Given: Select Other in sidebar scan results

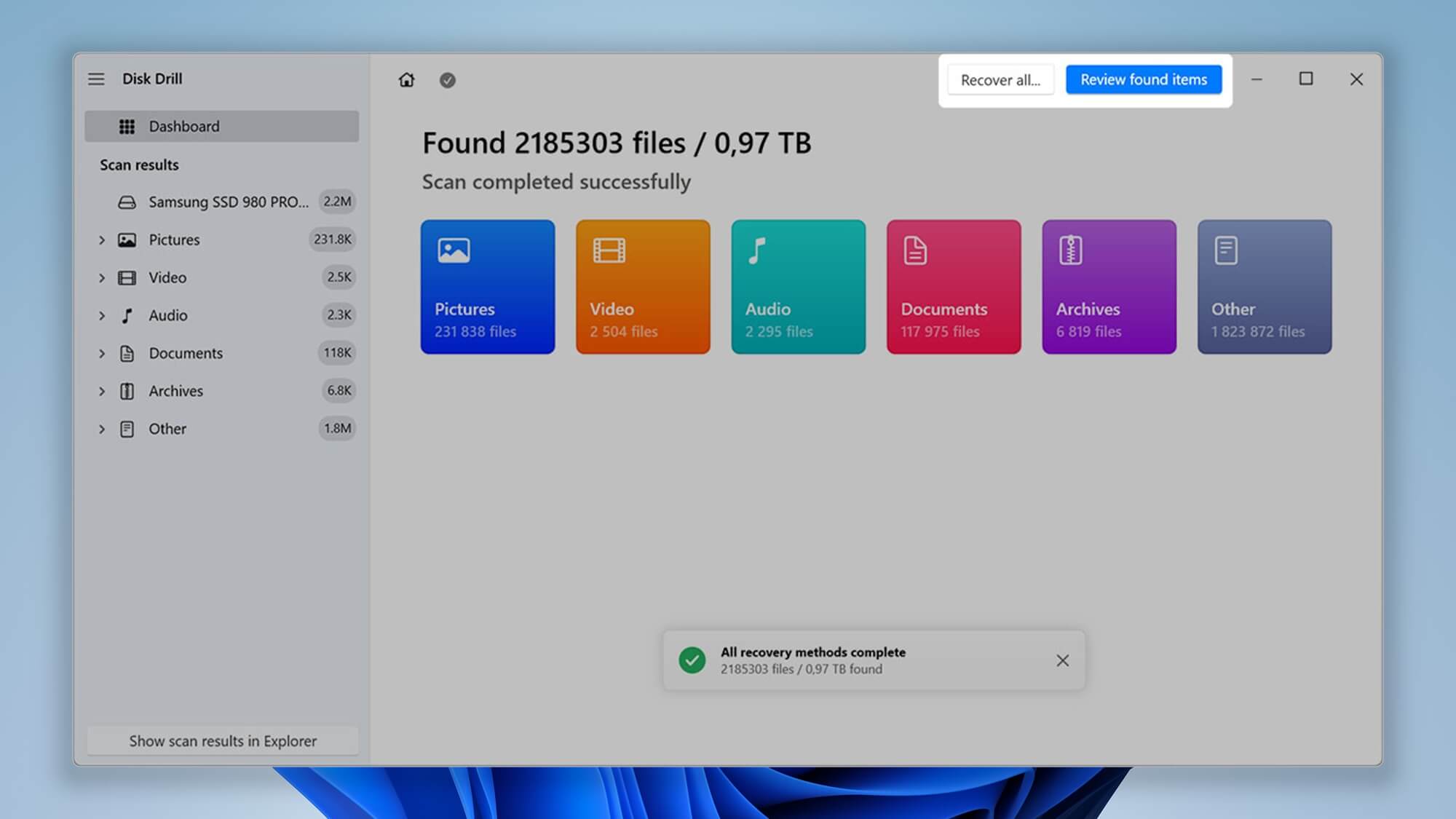Looking at the screenshot, I should pyautogui.click(x=222, y=429).
